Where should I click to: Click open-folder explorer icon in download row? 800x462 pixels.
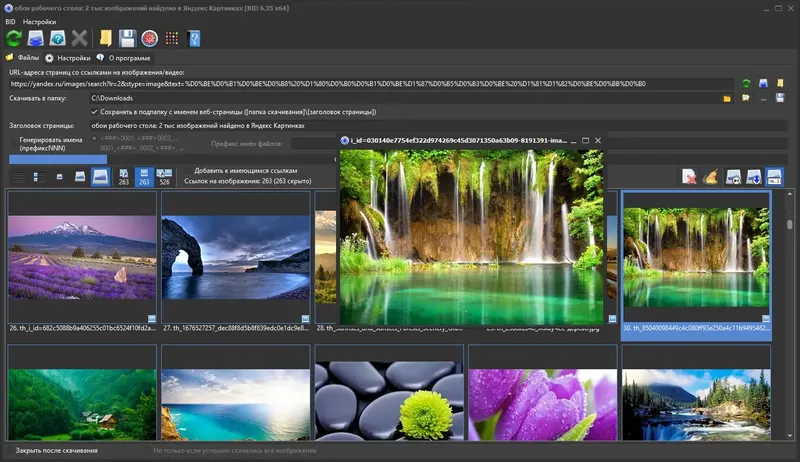(746, 98)
